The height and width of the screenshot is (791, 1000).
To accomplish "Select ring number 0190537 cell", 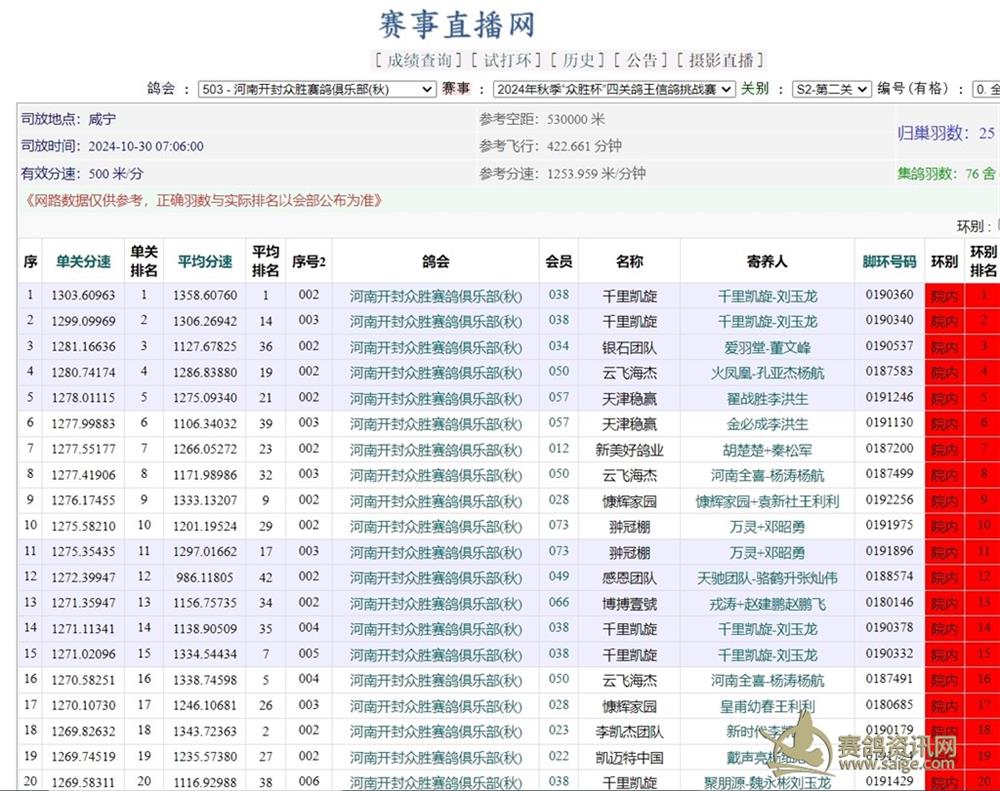I will 890,346.
